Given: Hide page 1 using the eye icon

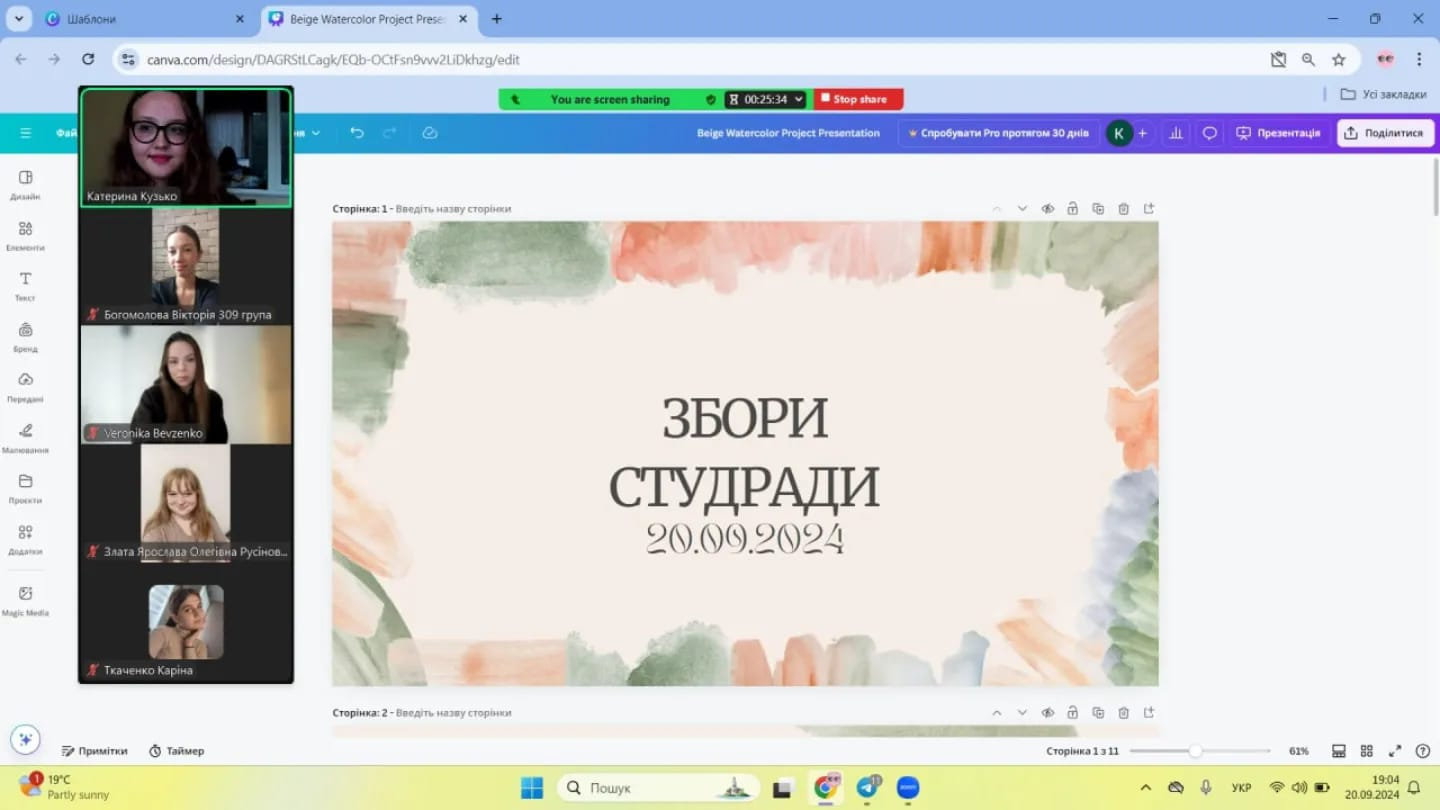Looking at the screenshot, I should 1047,209.
